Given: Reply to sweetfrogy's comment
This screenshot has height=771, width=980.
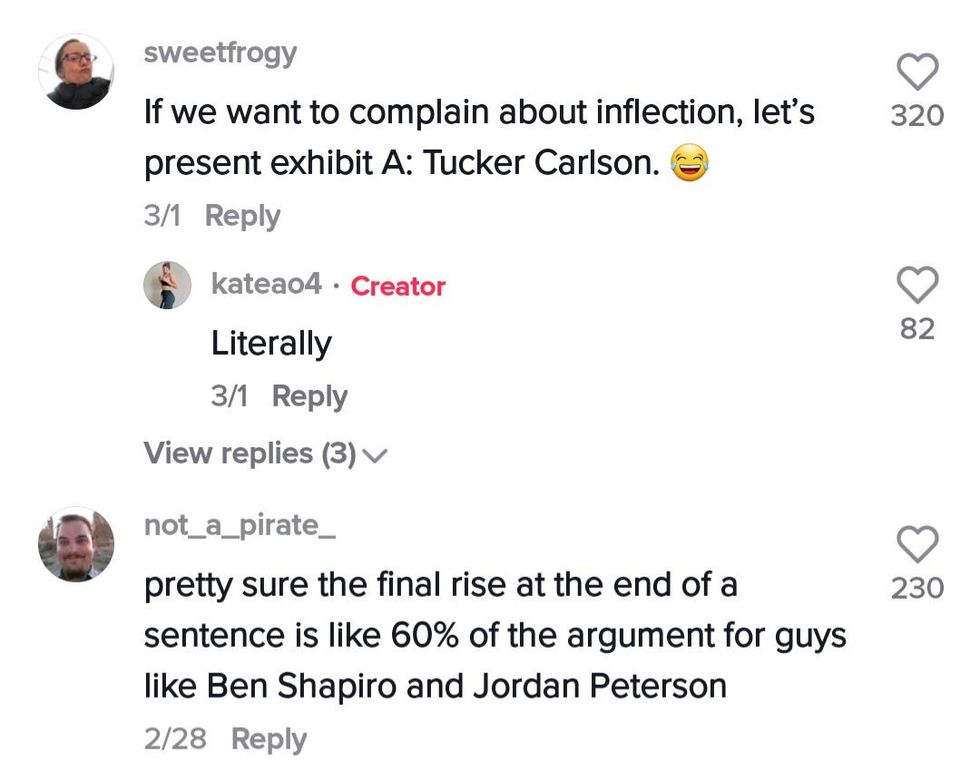Looking at the screenshot, I should point(242,216).
